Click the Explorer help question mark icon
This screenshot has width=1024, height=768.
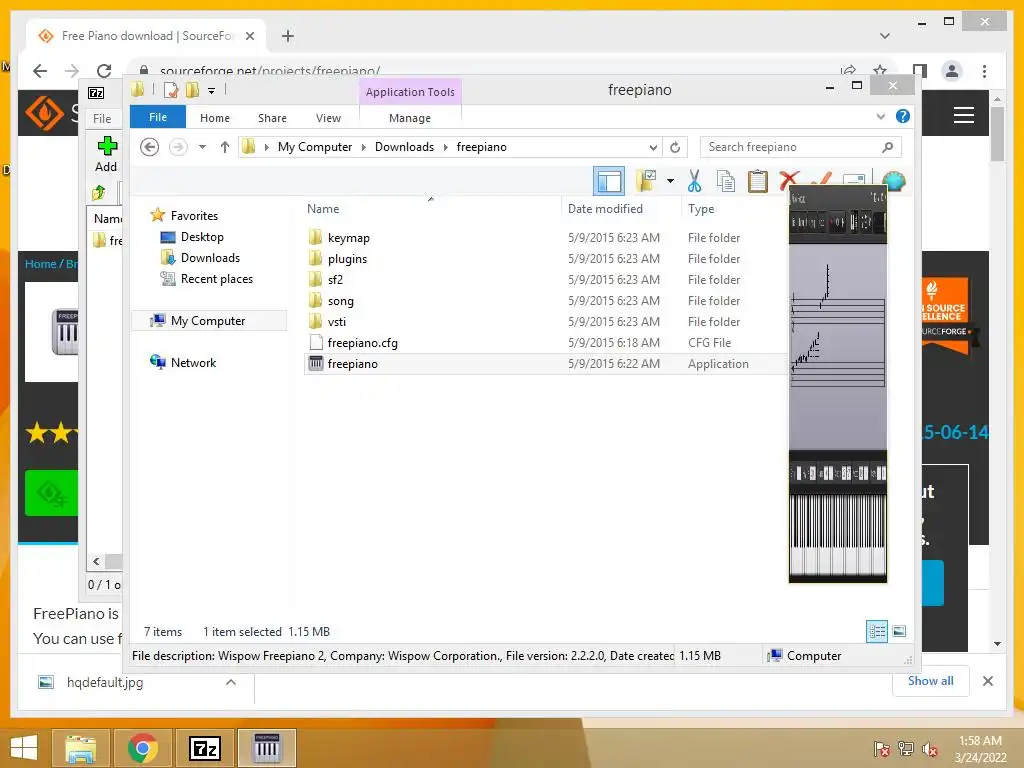(x=903, y=116)
